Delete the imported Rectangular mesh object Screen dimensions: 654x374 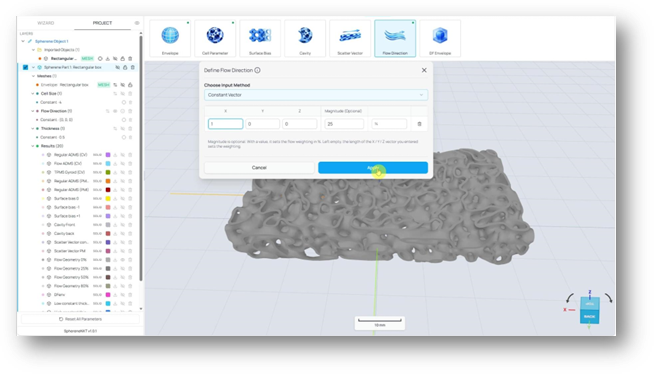pos(130,58)
